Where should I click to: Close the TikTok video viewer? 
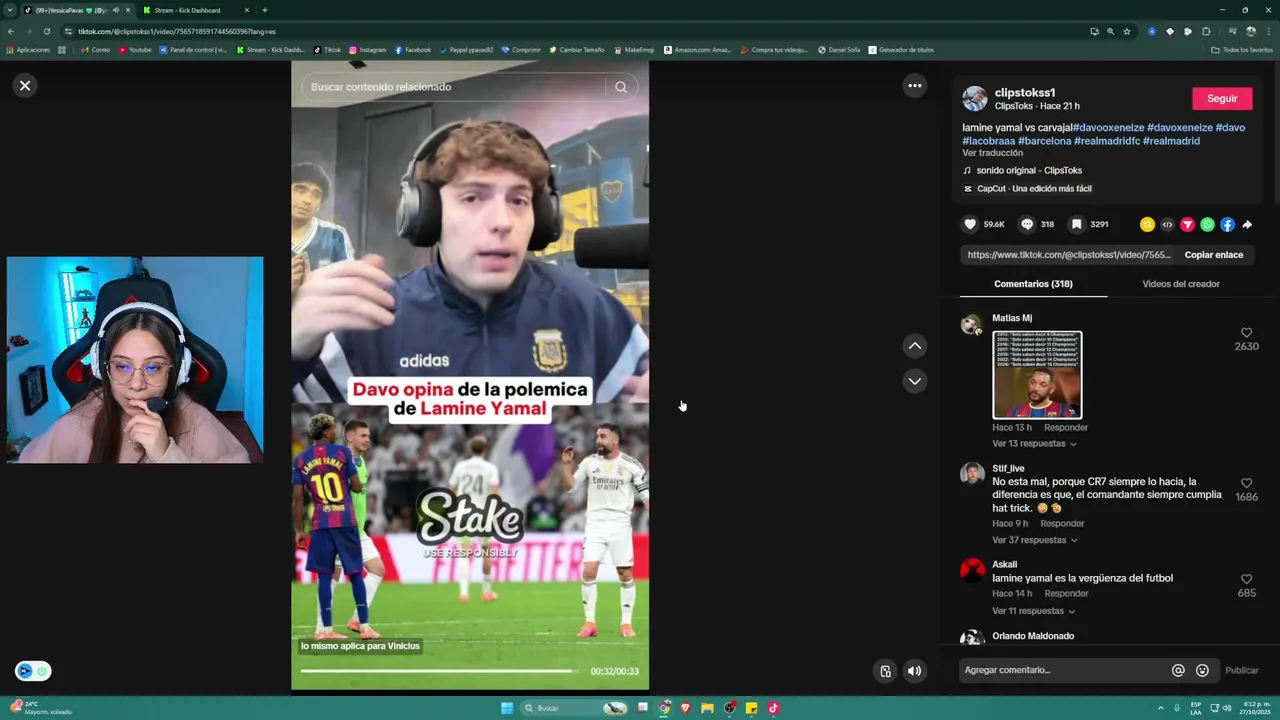[25, 86]
